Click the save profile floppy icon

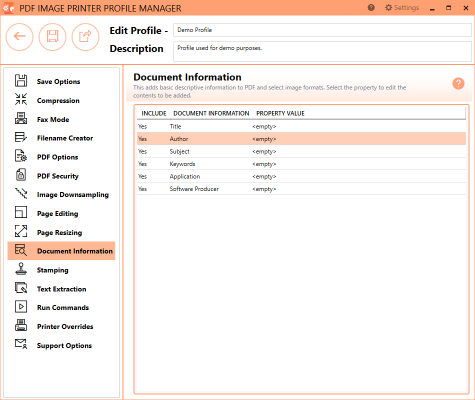tap(52, 36)
